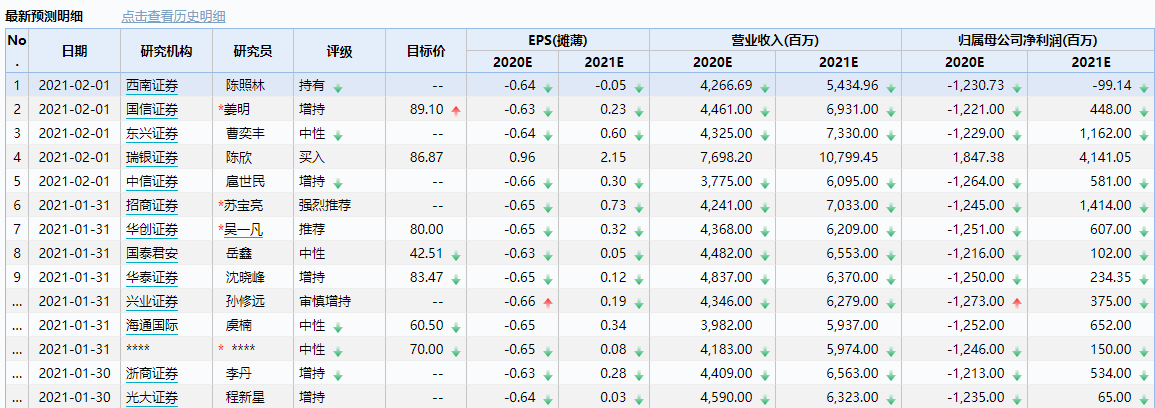Click green down arrow beside target price 60.50
This screenshot has height=408, width=1155.
[456, 327]
